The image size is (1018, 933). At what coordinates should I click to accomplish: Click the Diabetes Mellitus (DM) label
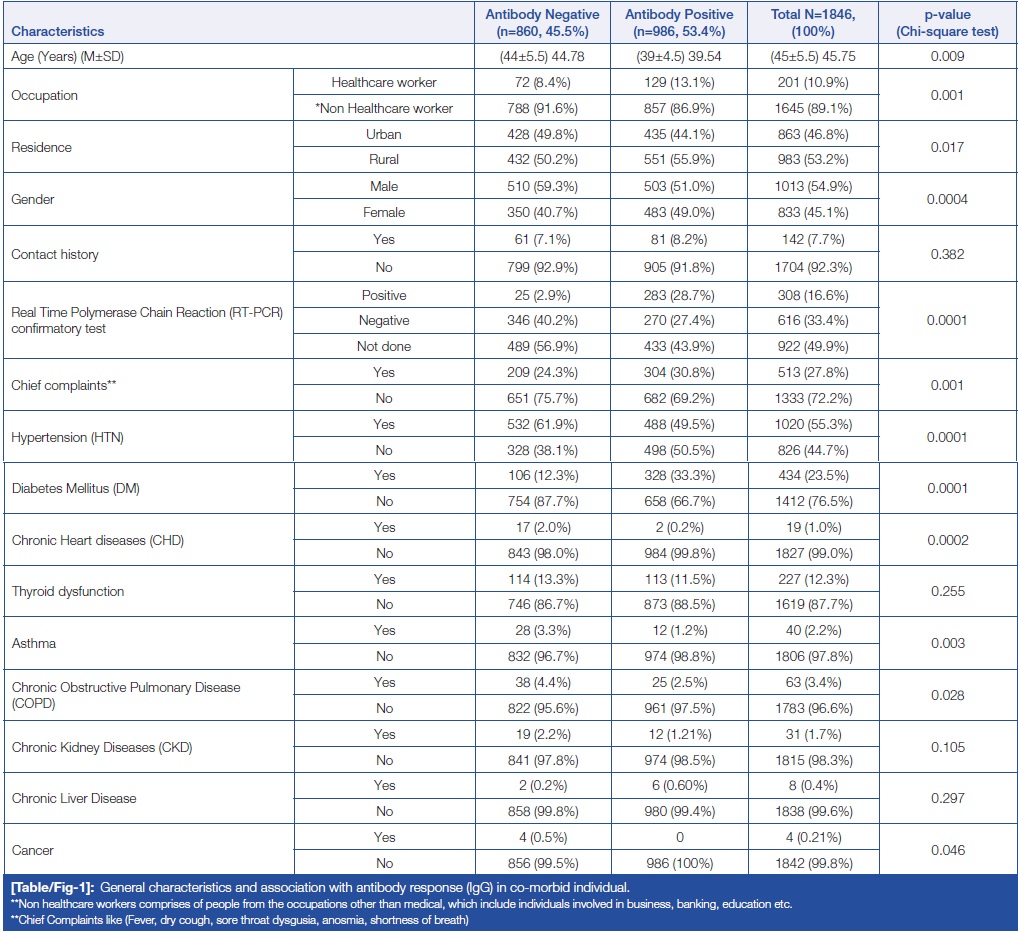76,488
